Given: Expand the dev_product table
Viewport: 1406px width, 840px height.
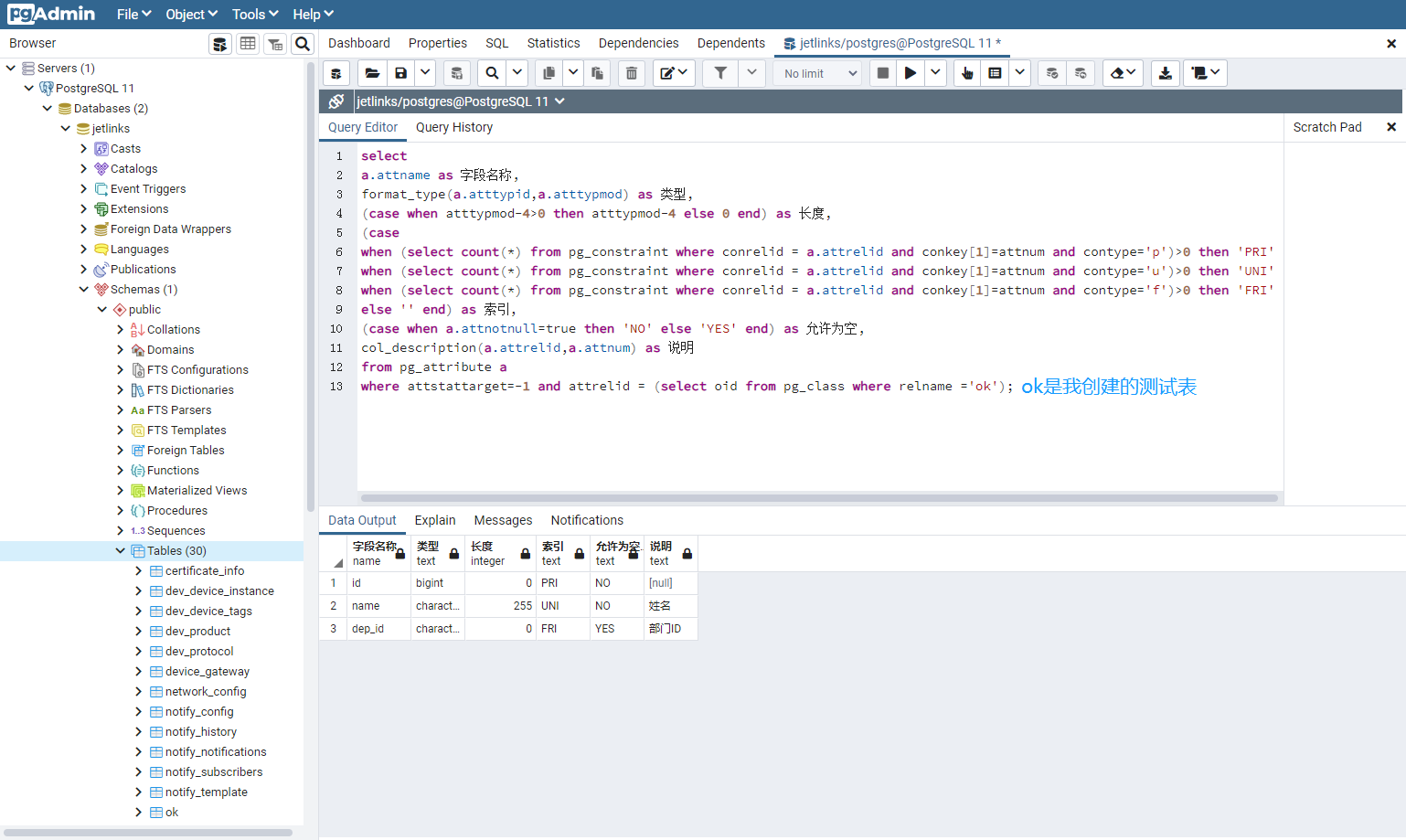Looking at the screenshot, I should click(139, 631).
